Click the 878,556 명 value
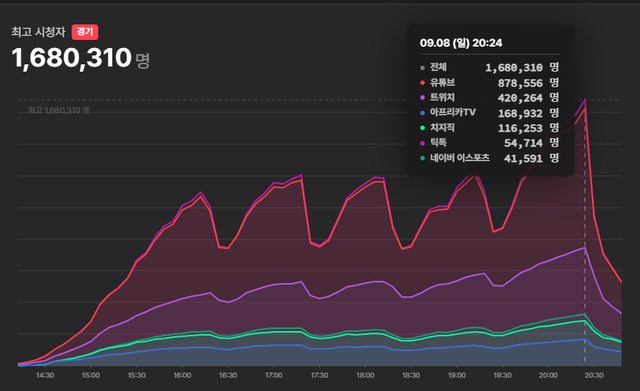This screenshot has height=391, width=640. 528,83
